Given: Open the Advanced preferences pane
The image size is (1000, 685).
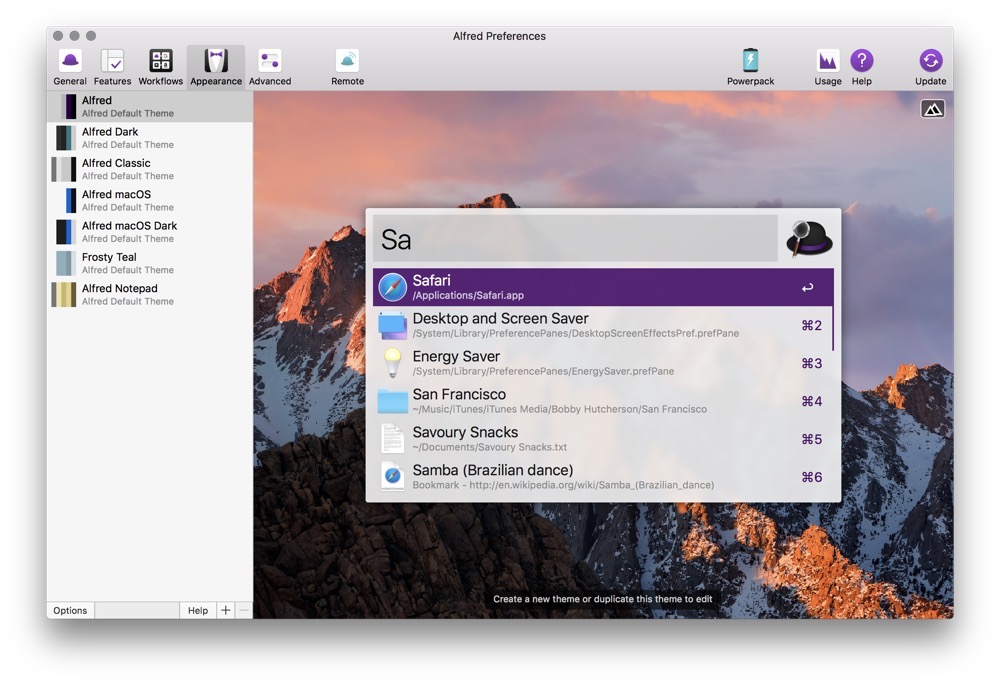Looking at the screenshot, I should 270,66.
